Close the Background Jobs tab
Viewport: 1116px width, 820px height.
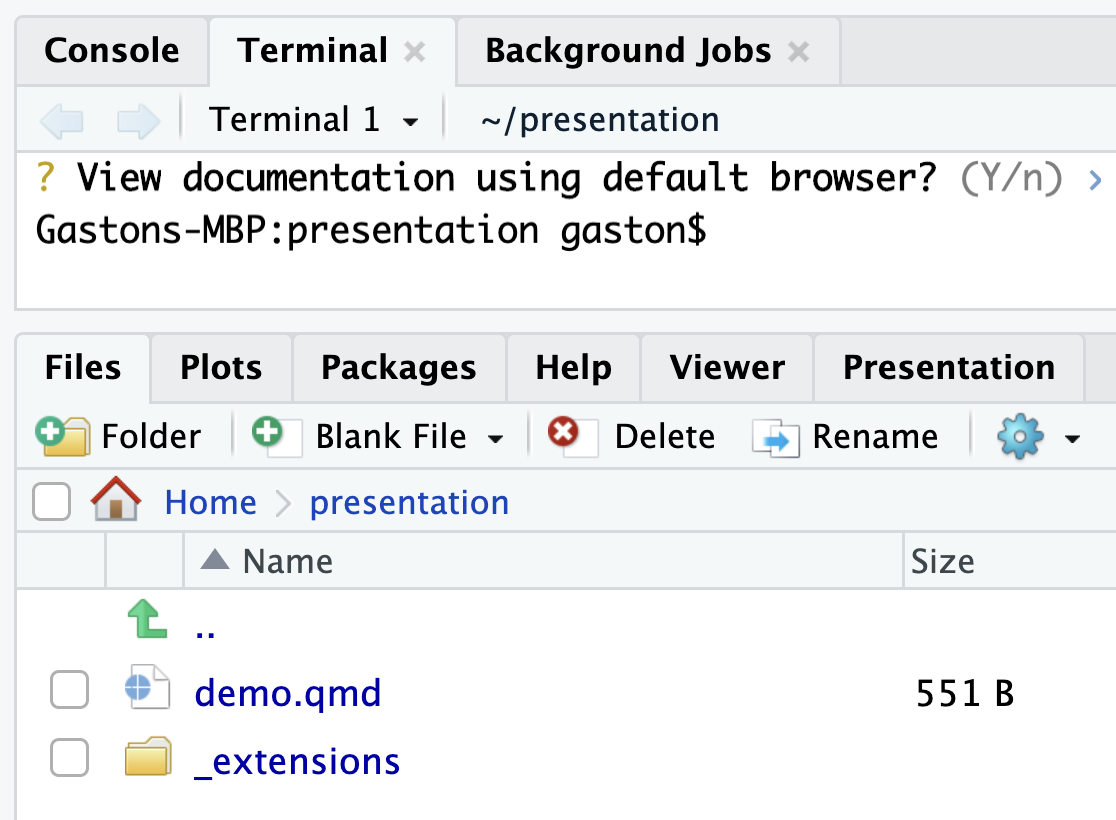[799, 51]
